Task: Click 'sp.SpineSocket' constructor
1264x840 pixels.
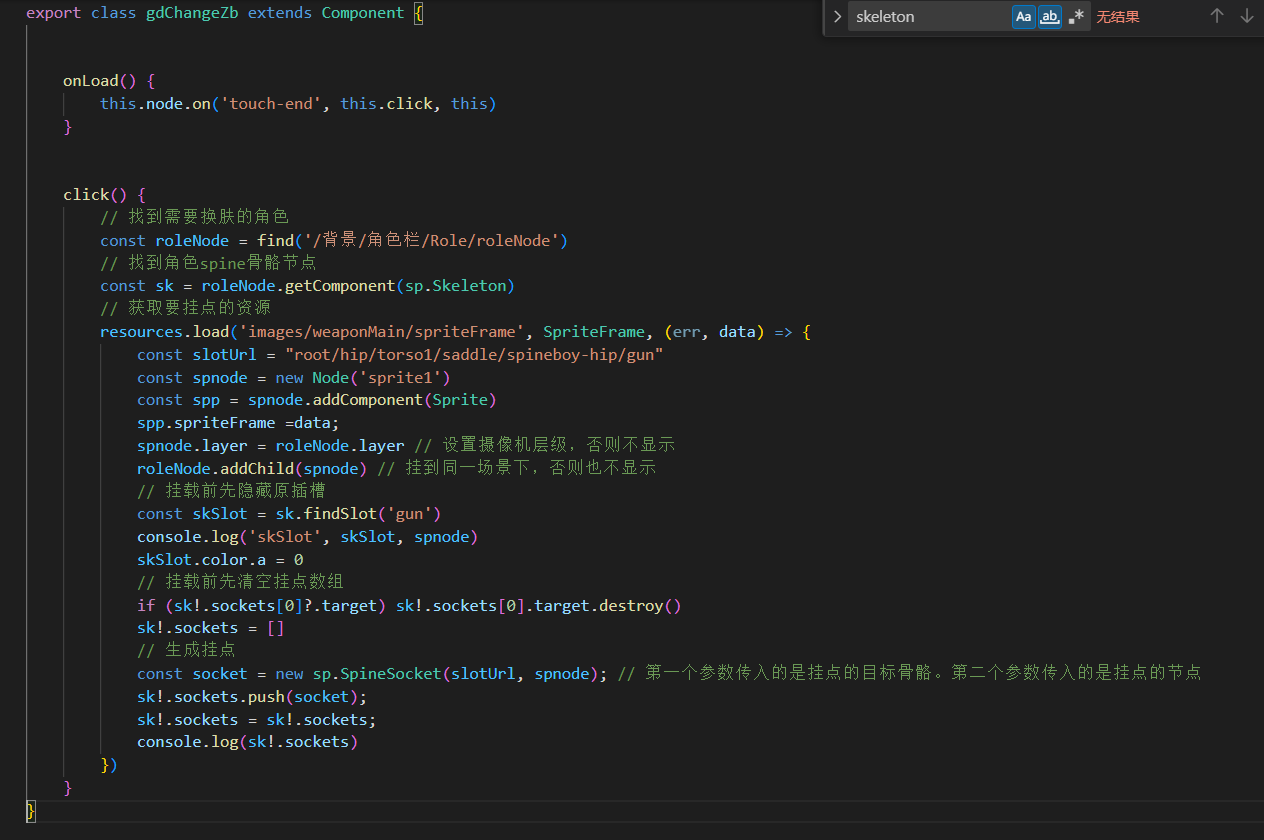Action: (x=377, y=674)
